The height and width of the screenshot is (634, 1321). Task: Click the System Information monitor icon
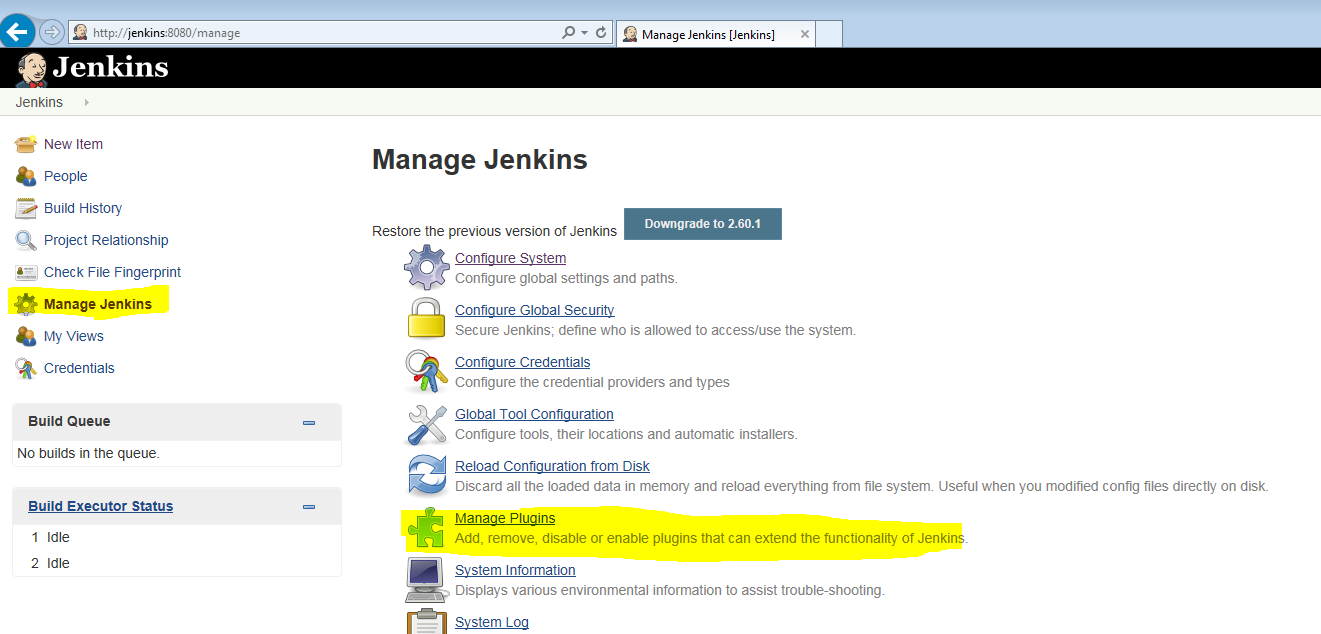[x=427, y=580]
